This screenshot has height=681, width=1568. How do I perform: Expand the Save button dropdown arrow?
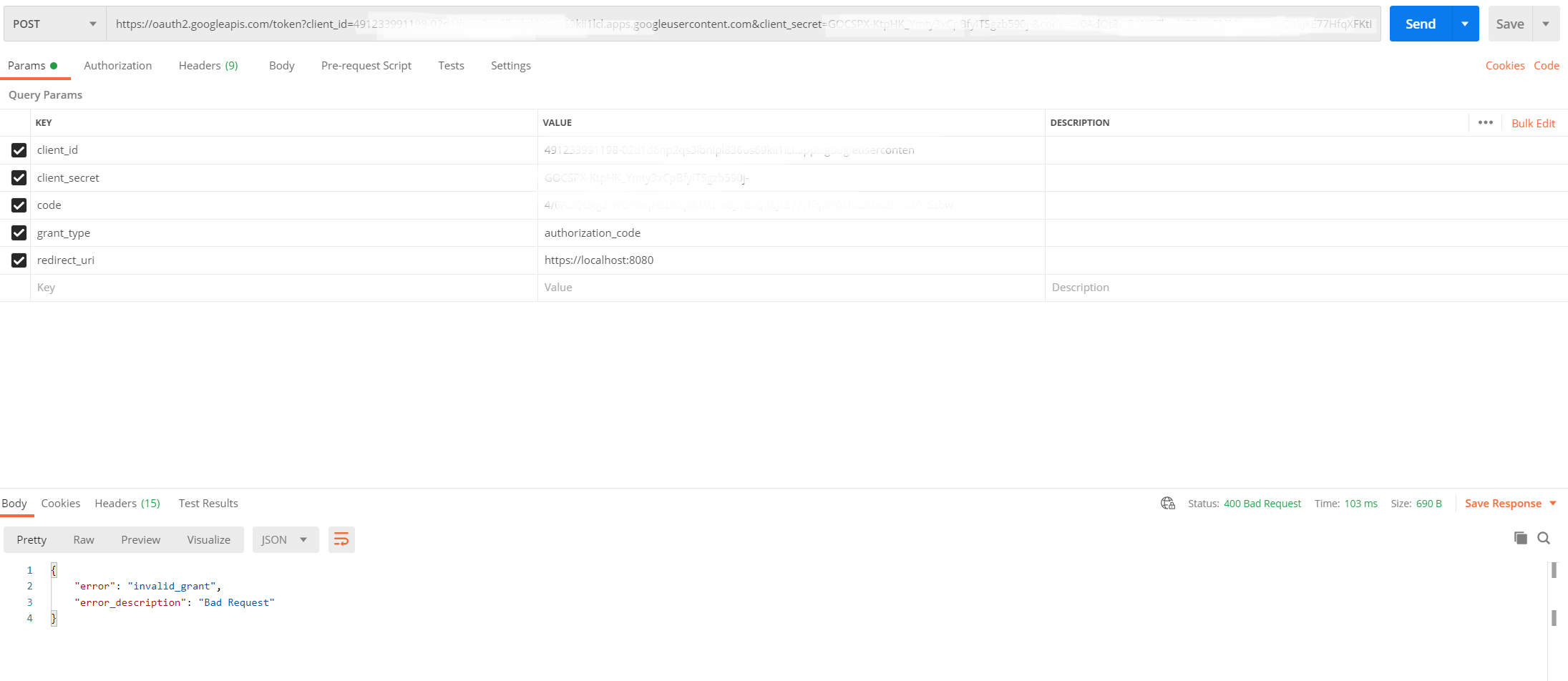tap(1546, 23)
